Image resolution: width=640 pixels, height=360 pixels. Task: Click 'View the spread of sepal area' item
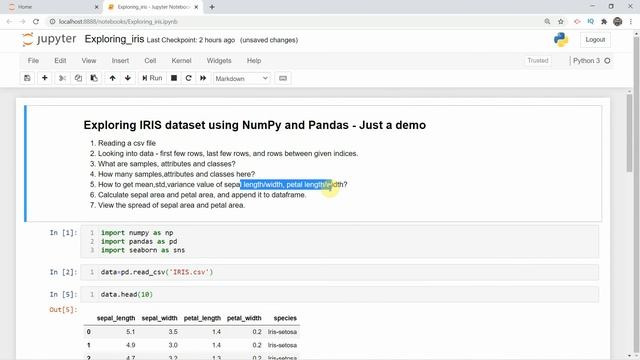[x=171, y=205]
